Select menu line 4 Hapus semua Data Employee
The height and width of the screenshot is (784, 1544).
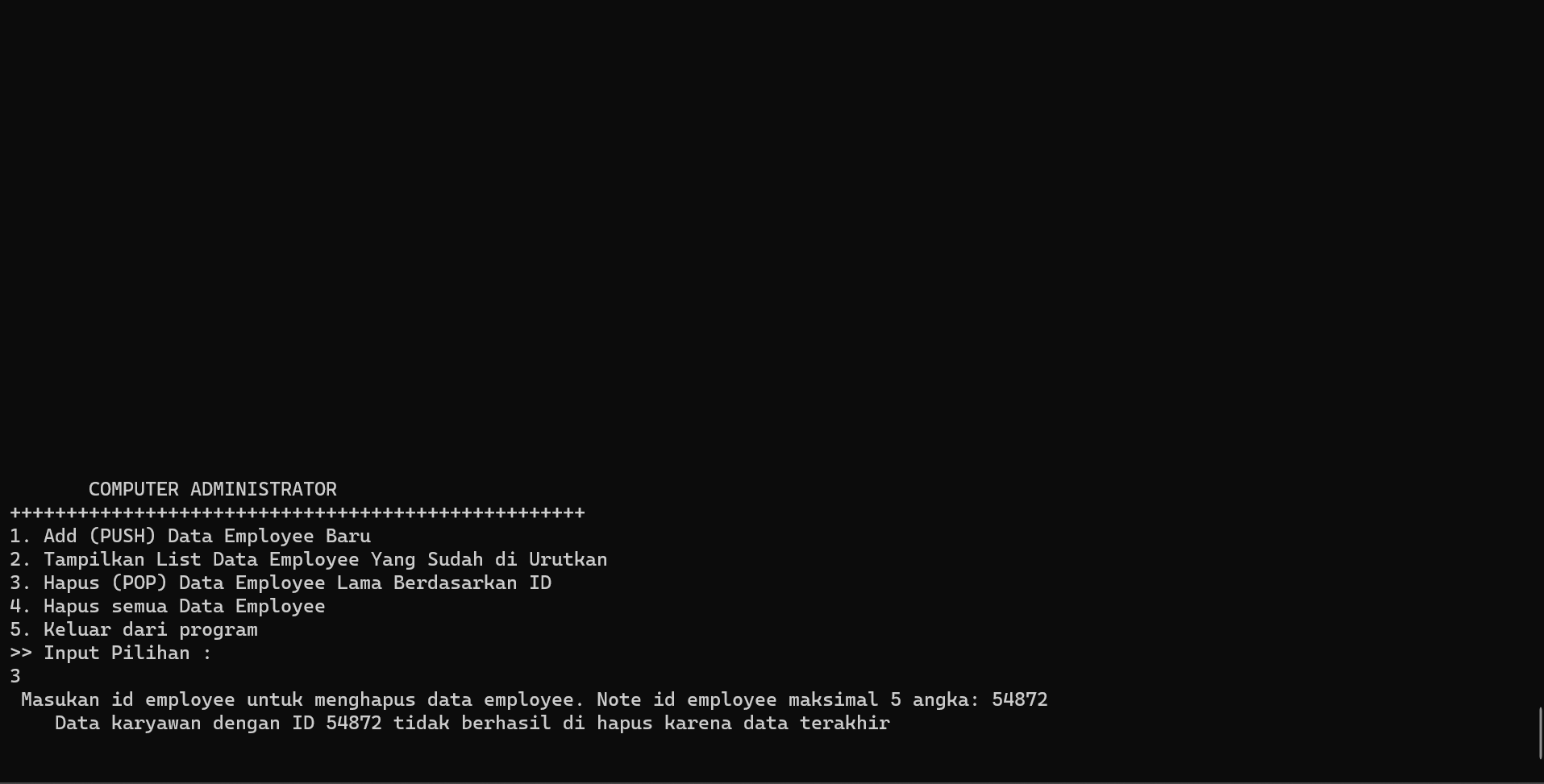click(168, 606)
